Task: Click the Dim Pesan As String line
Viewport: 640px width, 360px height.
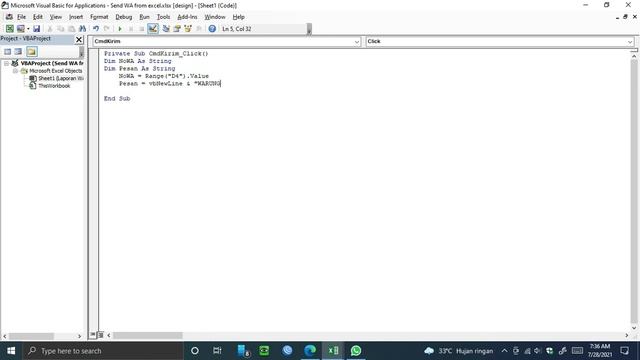Action: tap(140, 69)
